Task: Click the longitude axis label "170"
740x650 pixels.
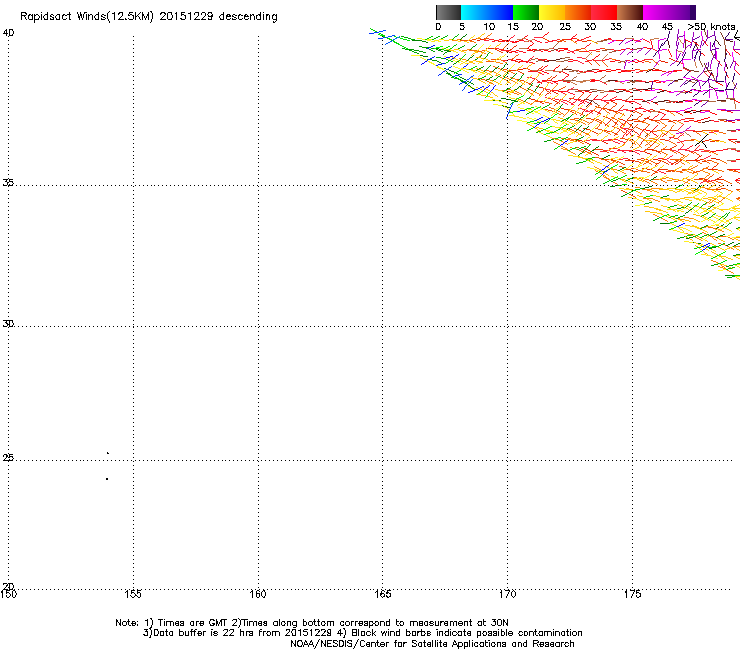Action: [x=507, y=594]
